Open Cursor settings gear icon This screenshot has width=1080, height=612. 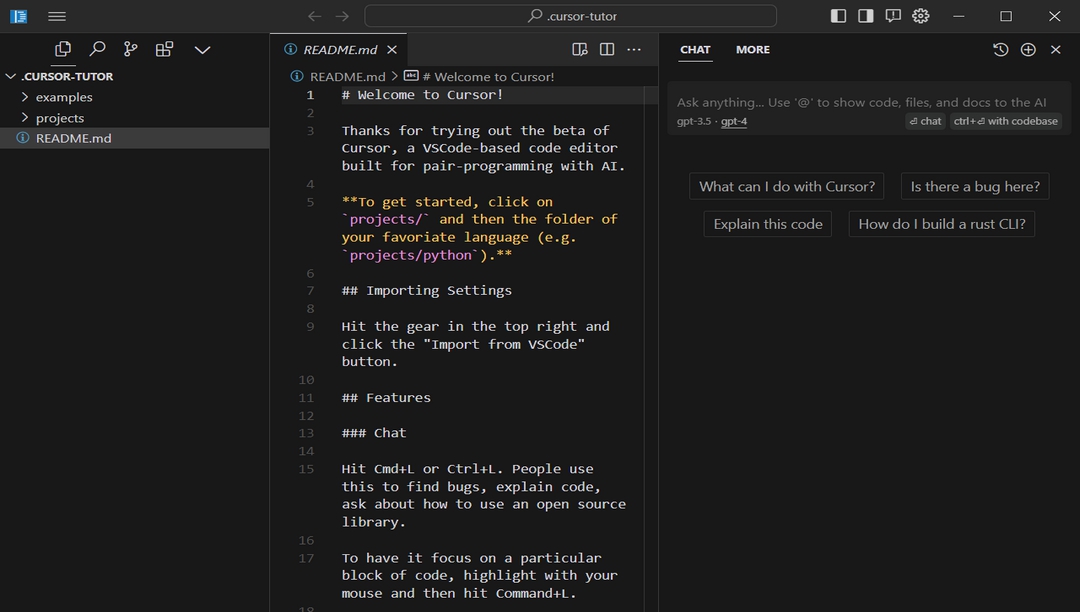point(921,16)
